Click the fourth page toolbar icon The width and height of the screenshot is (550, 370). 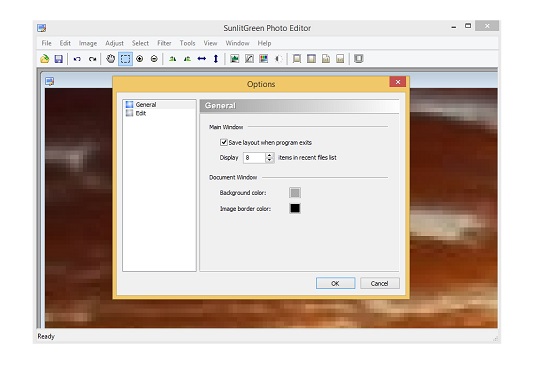click(340, 59)
